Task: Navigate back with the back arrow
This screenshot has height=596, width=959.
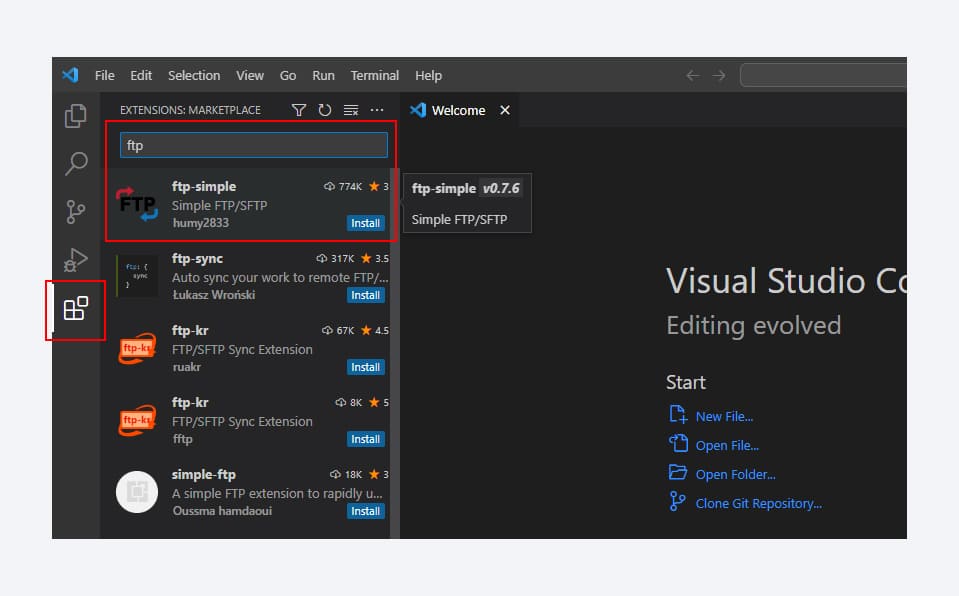Action: coord(692,75)
